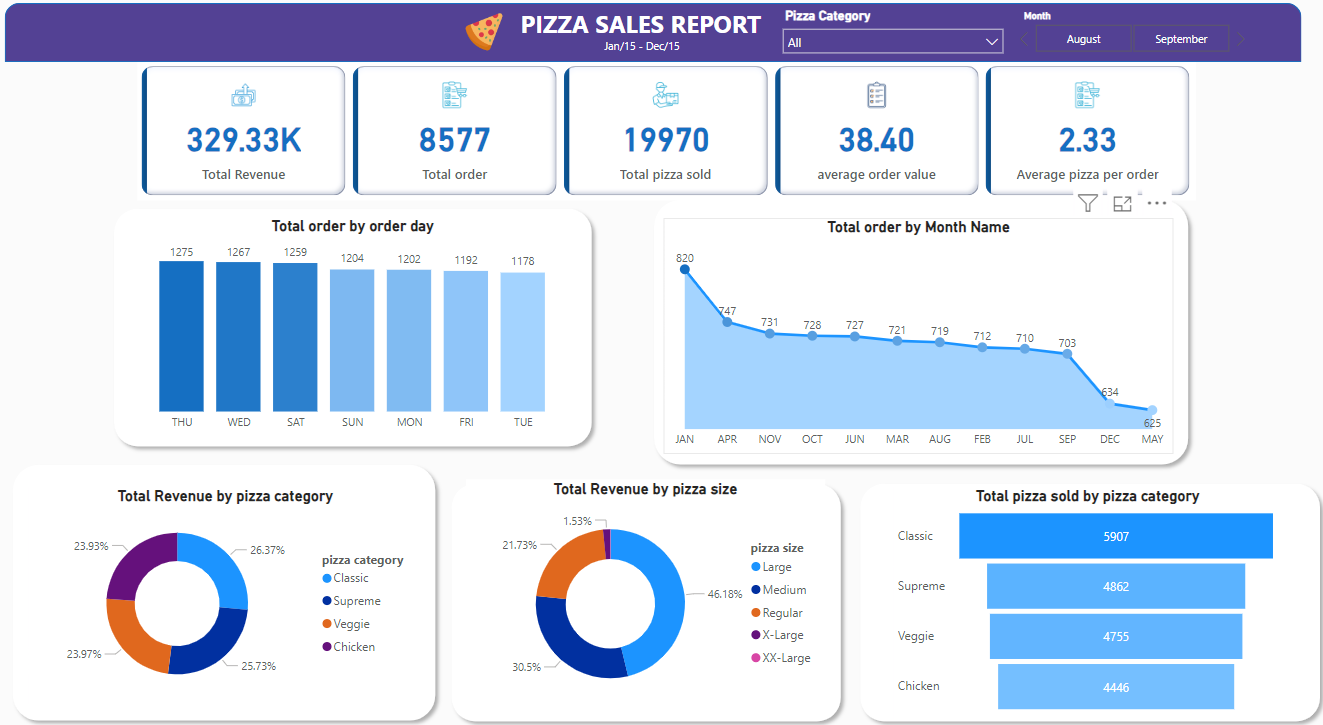Click the JAN data point showing 820
The image size is (1323, 725).
click(x=685, y=269)
